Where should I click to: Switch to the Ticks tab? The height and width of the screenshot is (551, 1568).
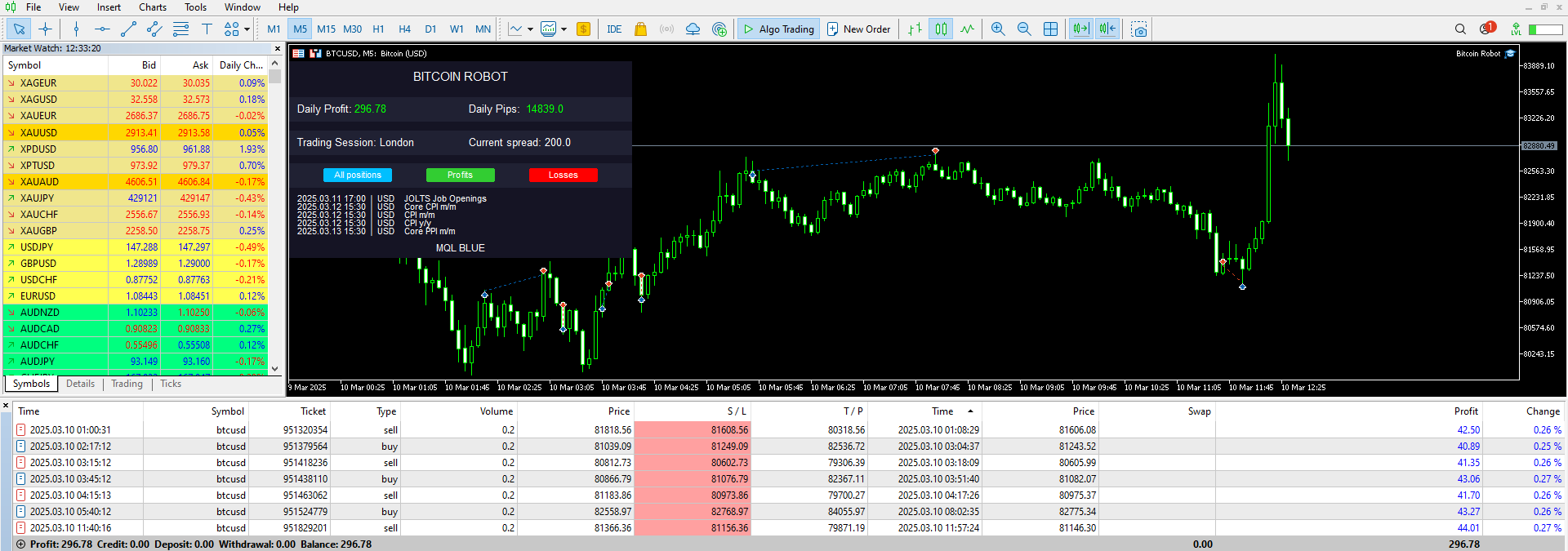[x=171, y=384]
